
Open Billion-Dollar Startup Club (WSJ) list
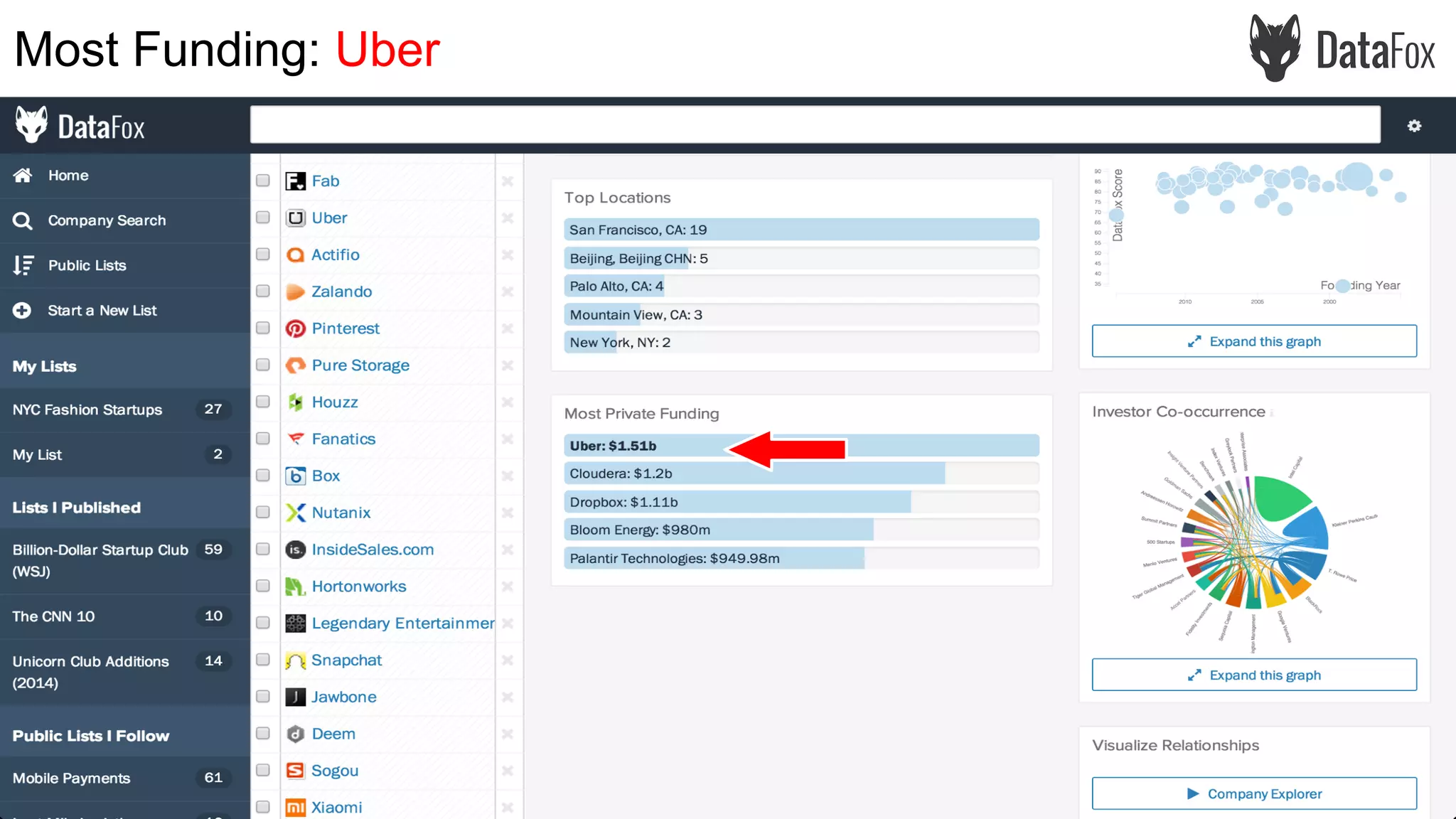124,560
